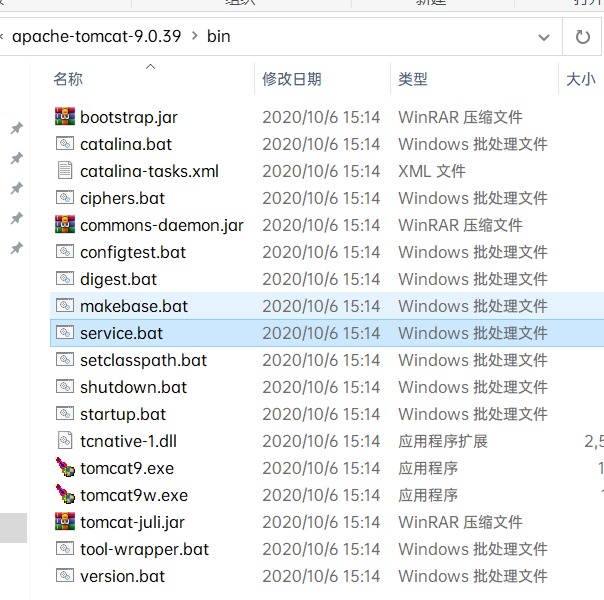Go to apache-tomcat-9.0.39 breadcrumb folder

(x=96, y=37)
